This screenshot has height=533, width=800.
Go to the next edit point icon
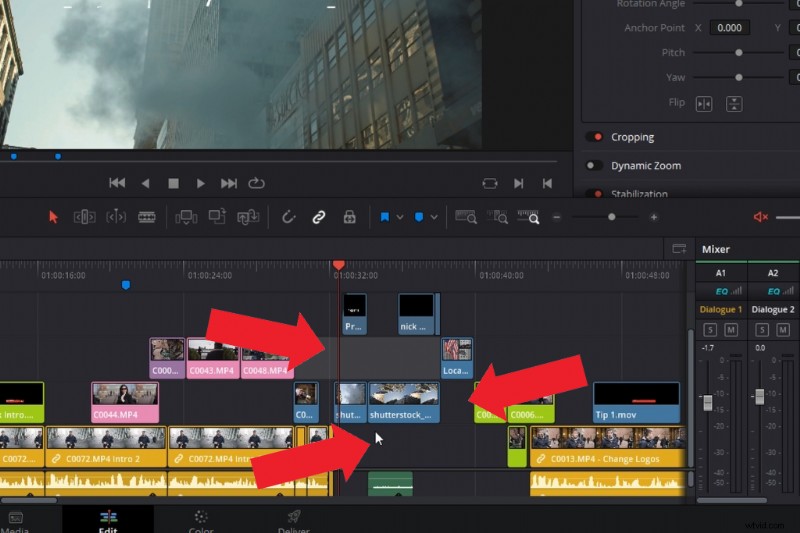click(x=518, y=183)
